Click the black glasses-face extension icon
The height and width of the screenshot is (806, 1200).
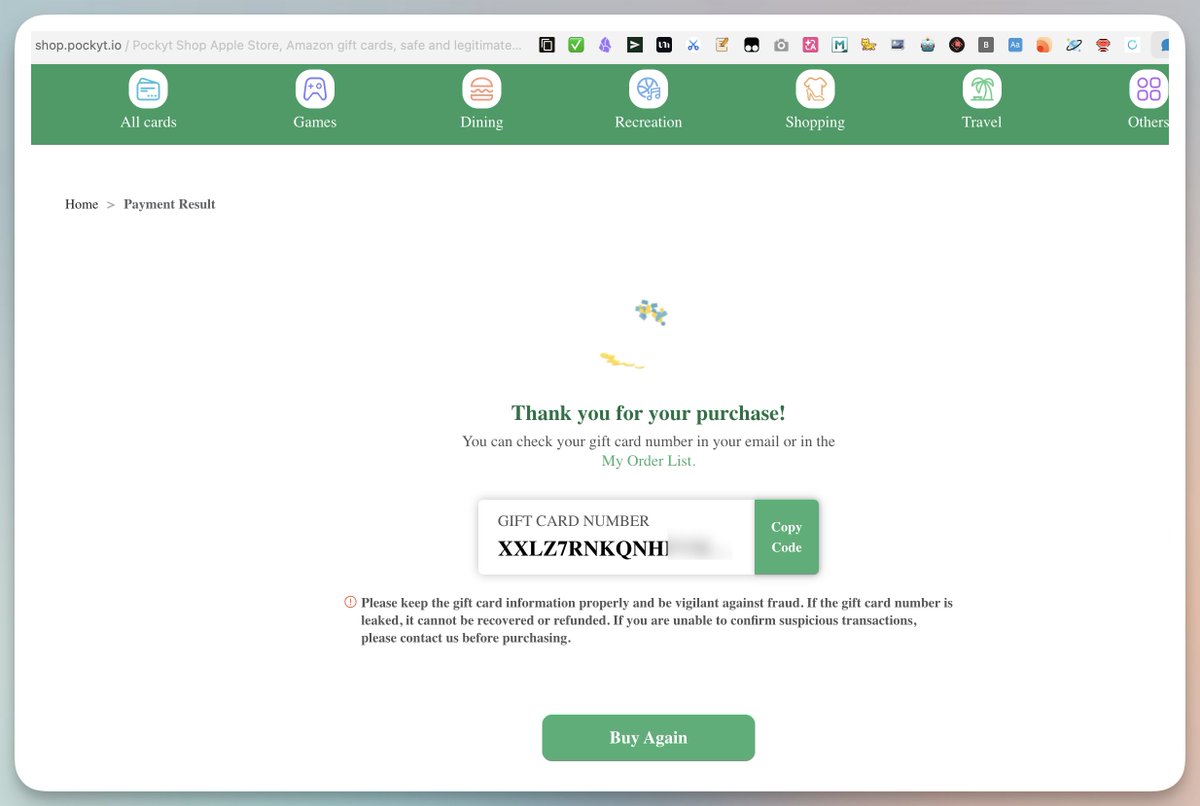752,45
